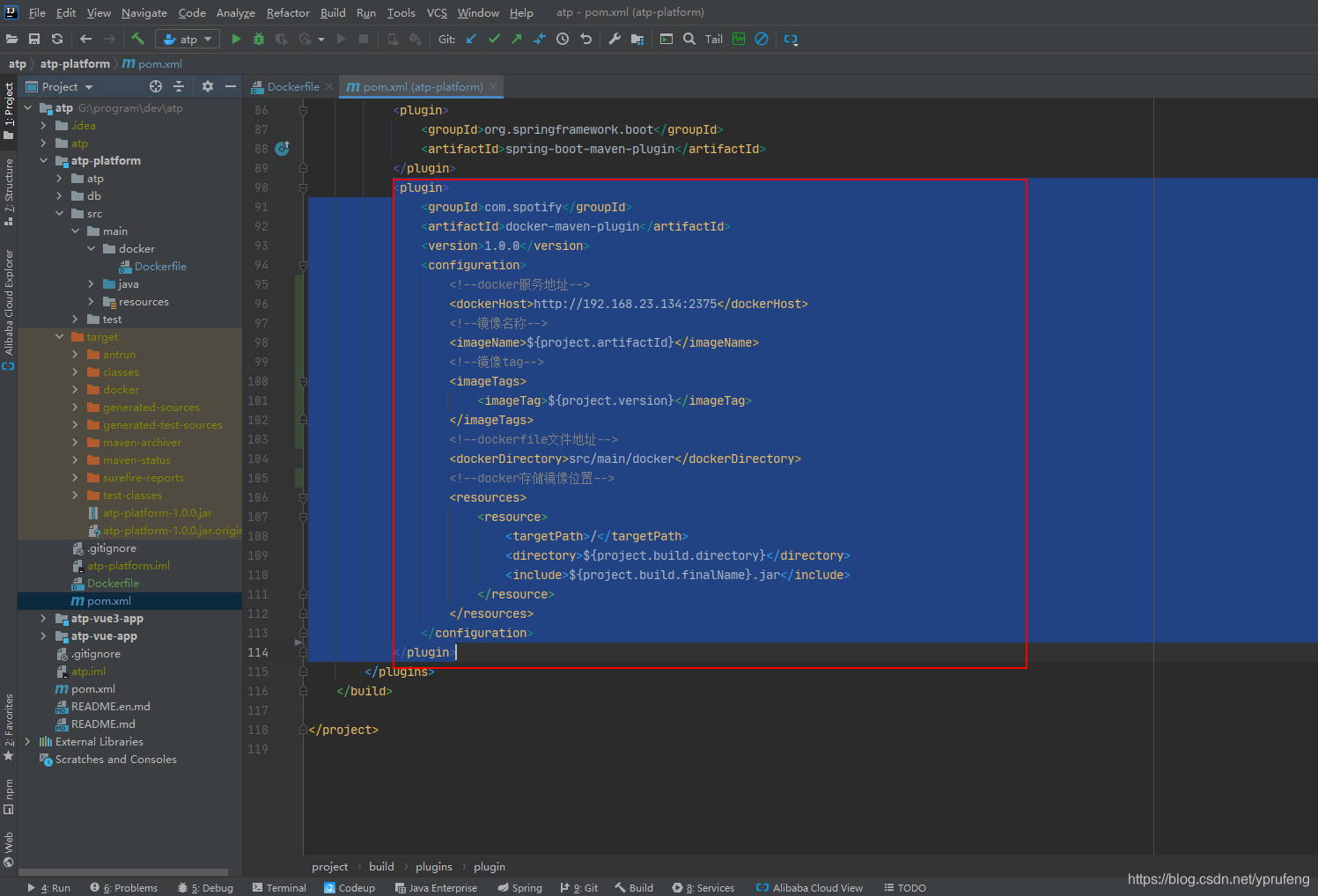The height and width of the screenshot is (896, 1318).
Task: Open Git update project (blue down arrow) icon
Action: pyautogui.click(x=470, y=39)
